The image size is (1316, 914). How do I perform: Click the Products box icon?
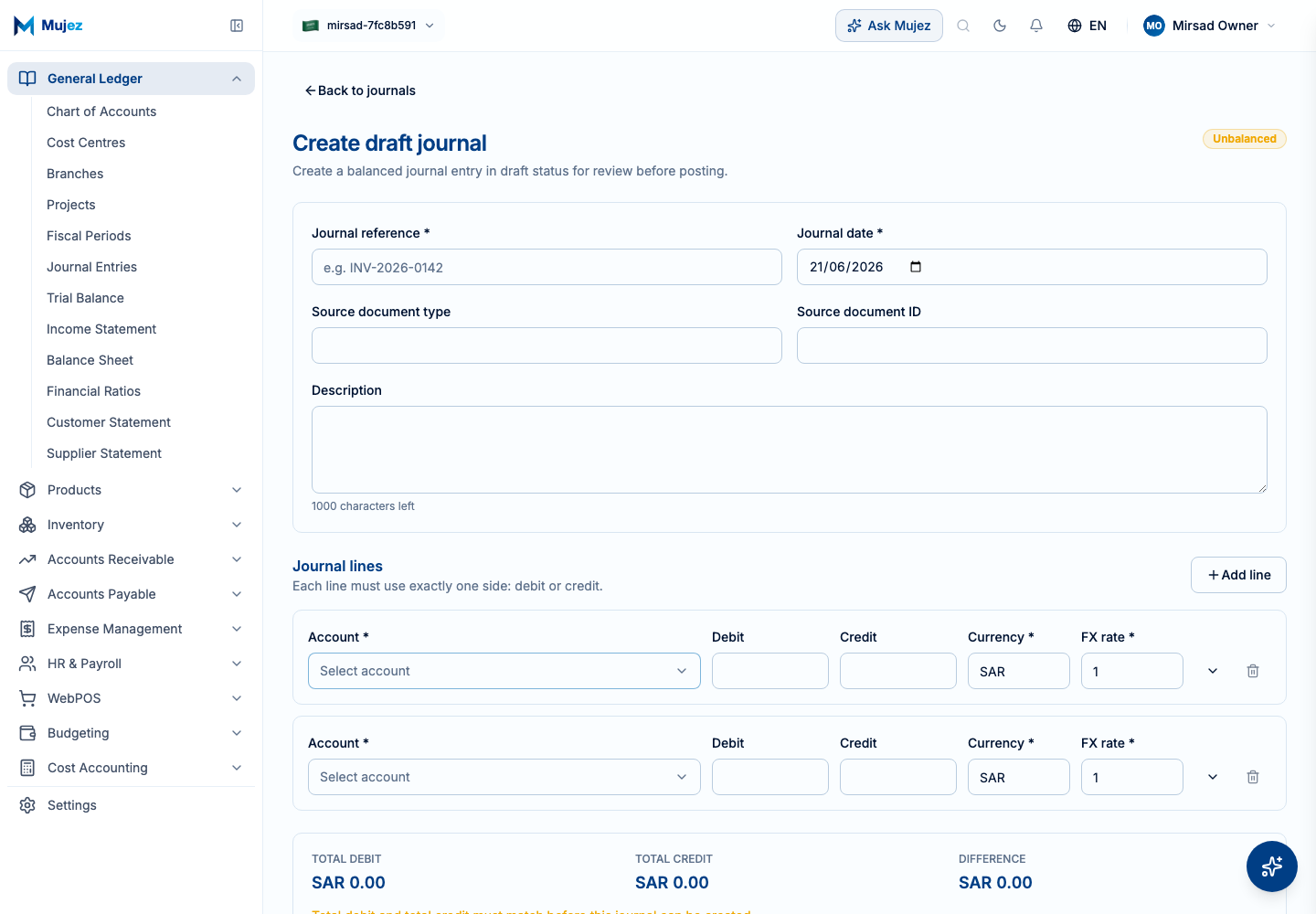[x=27, y=490]
